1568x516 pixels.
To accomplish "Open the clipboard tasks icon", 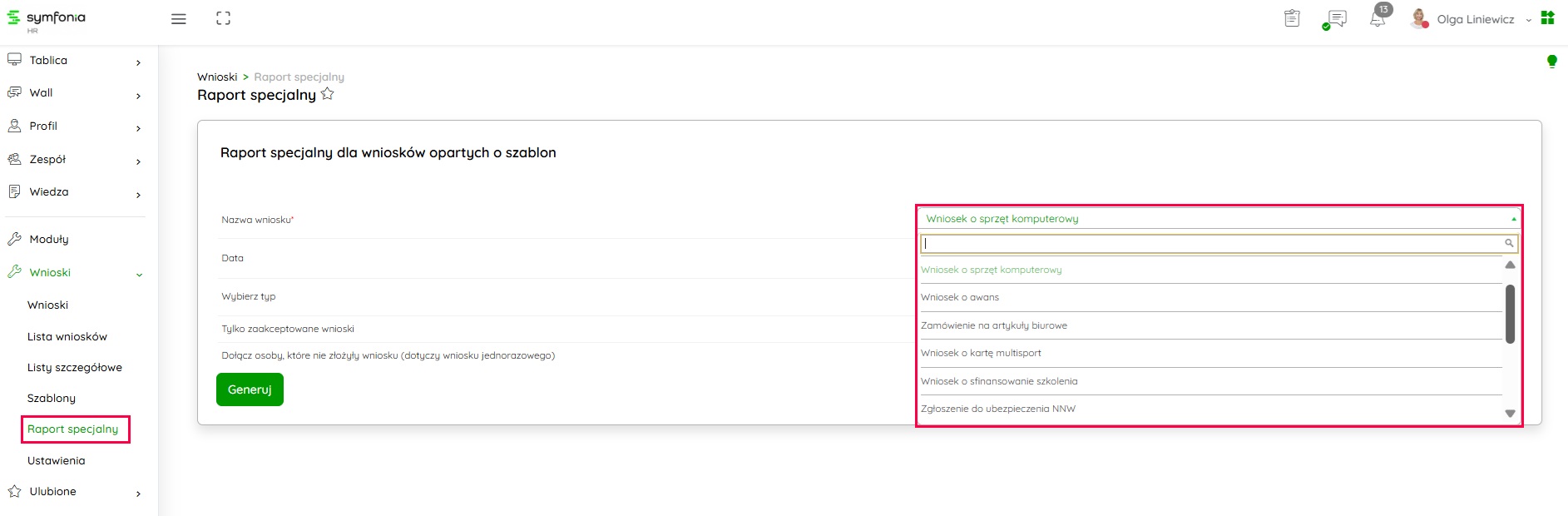I will pos(1291,18).
